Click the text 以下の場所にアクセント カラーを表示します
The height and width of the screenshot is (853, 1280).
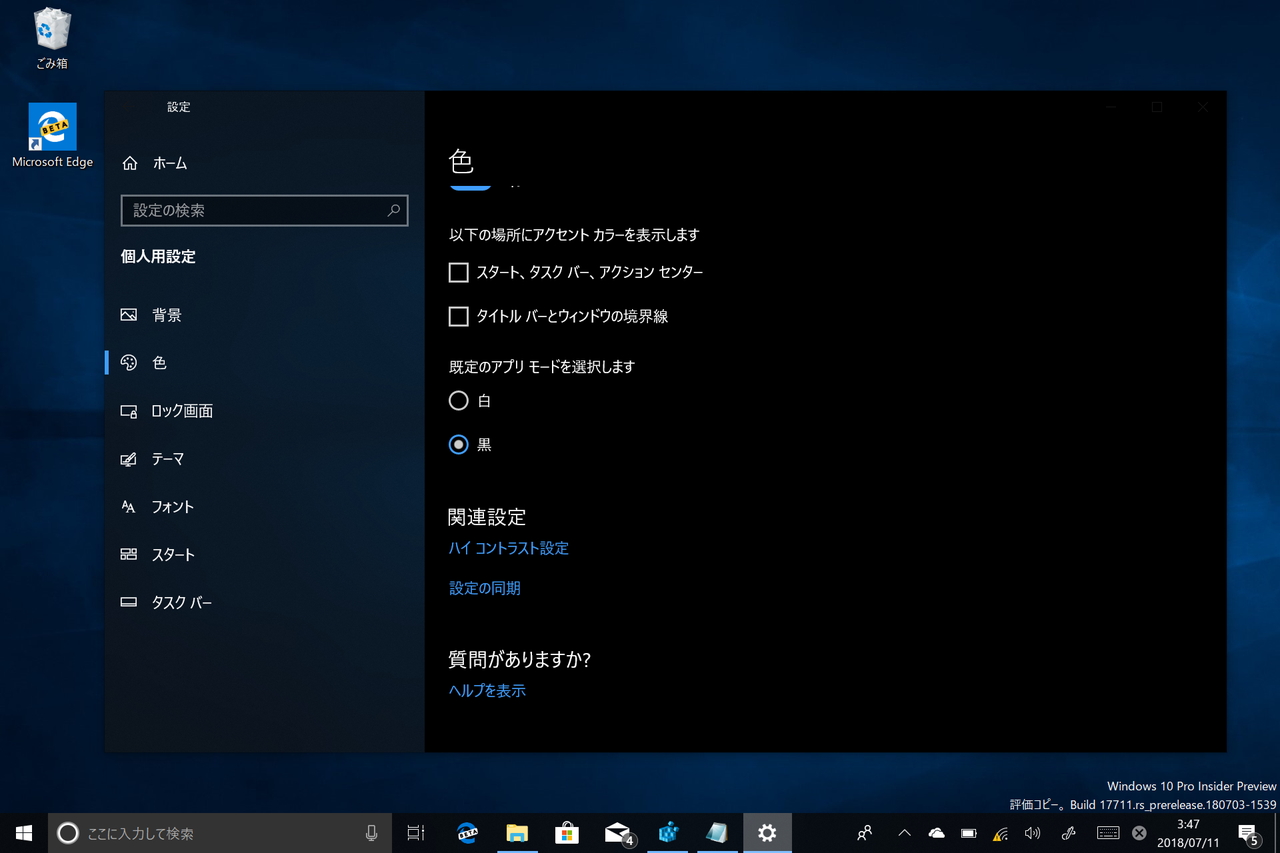pos(574,235)
